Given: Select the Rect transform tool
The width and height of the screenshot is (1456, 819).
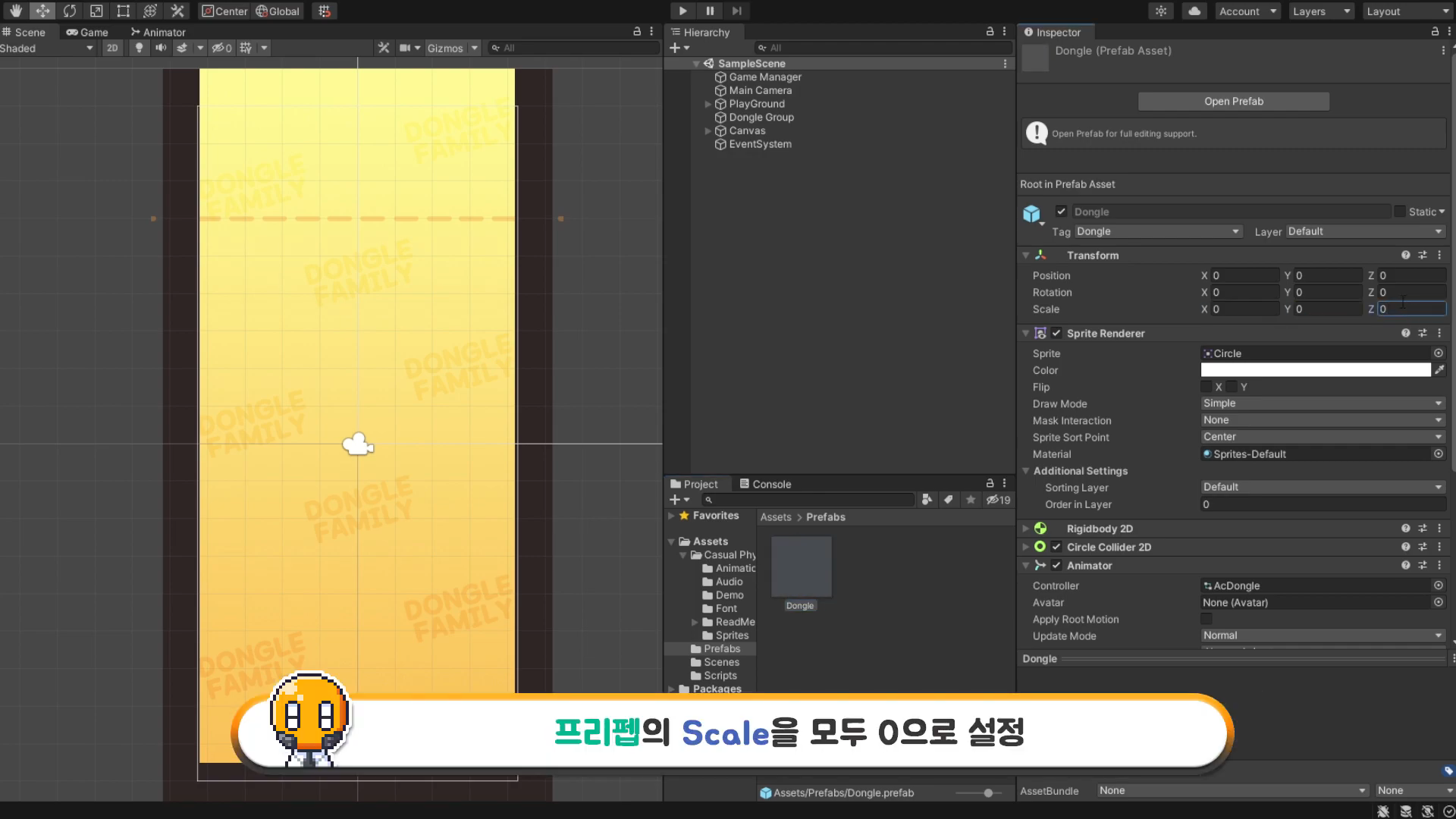Looking at the screenshot, I should [x=123, y=11].
